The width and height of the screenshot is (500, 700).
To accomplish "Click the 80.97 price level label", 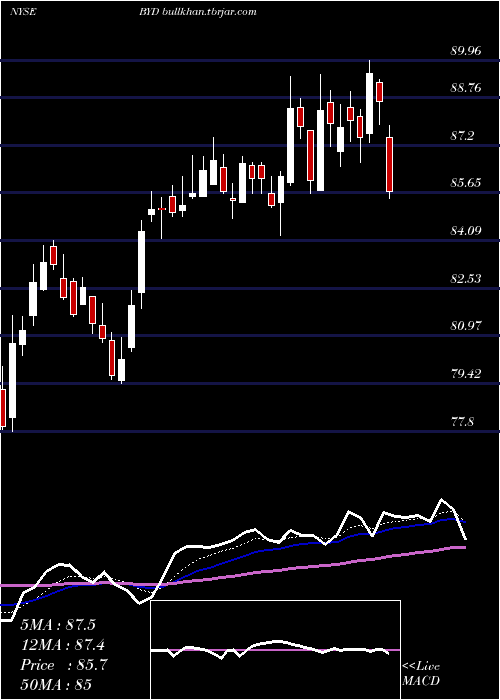I will (x=466, y=326).
